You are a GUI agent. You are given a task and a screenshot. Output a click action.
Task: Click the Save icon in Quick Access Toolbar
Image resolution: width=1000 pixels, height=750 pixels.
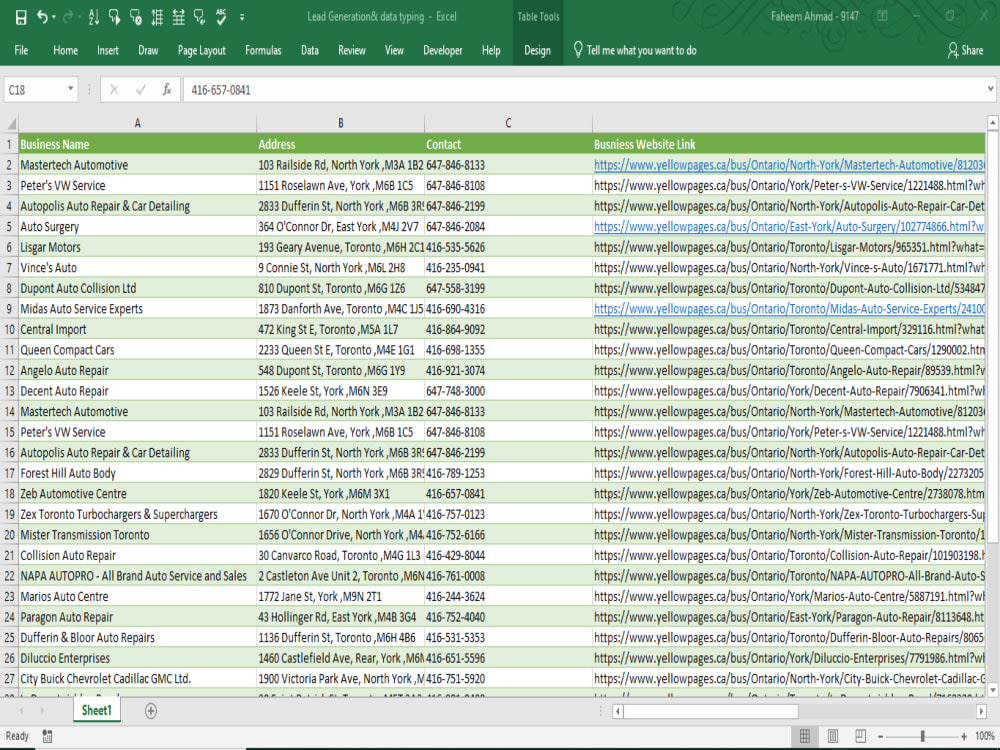(21, 17)
